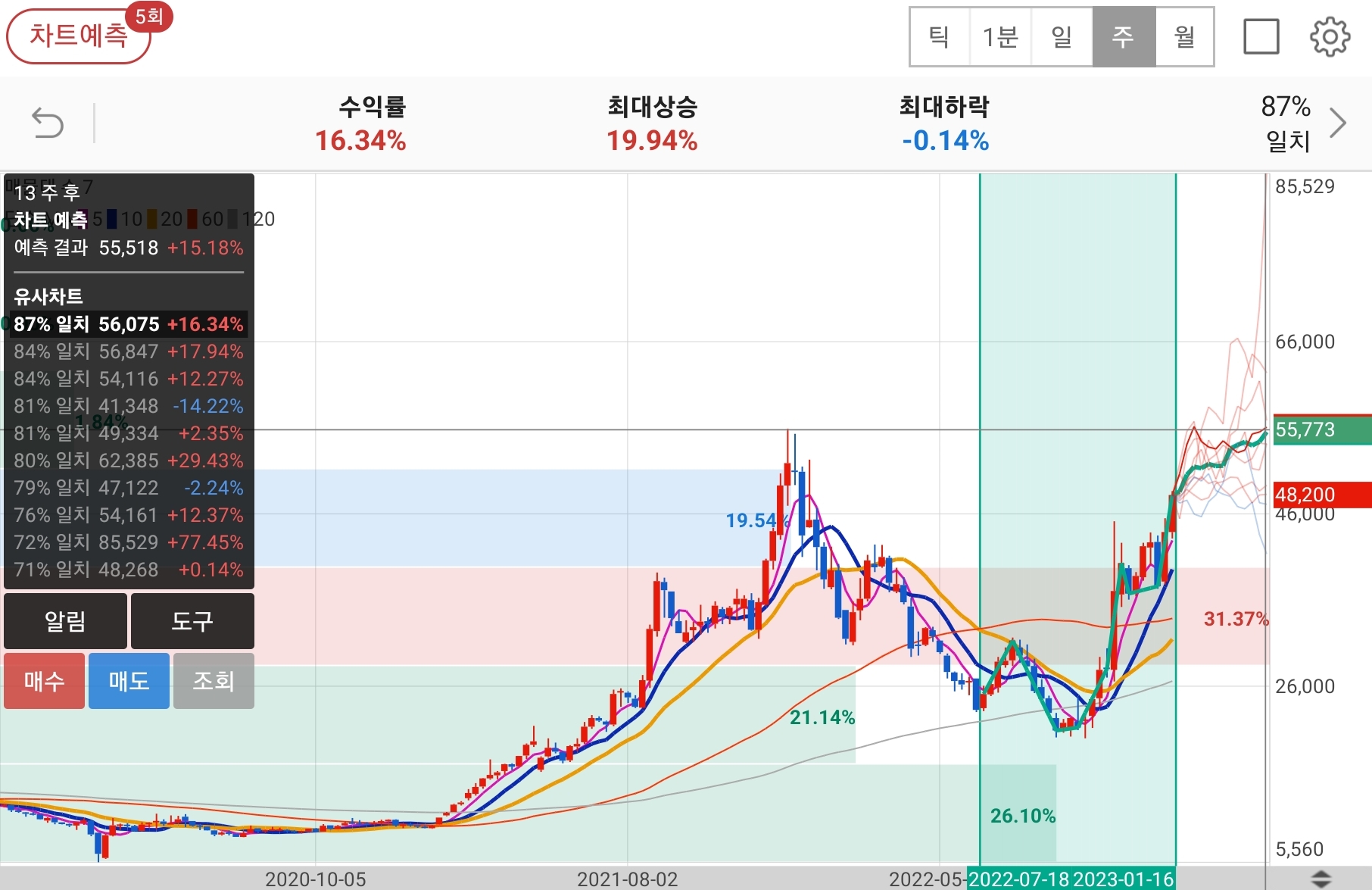Open the settings gear icon
1372x890 pixels.
[1330, 36]
